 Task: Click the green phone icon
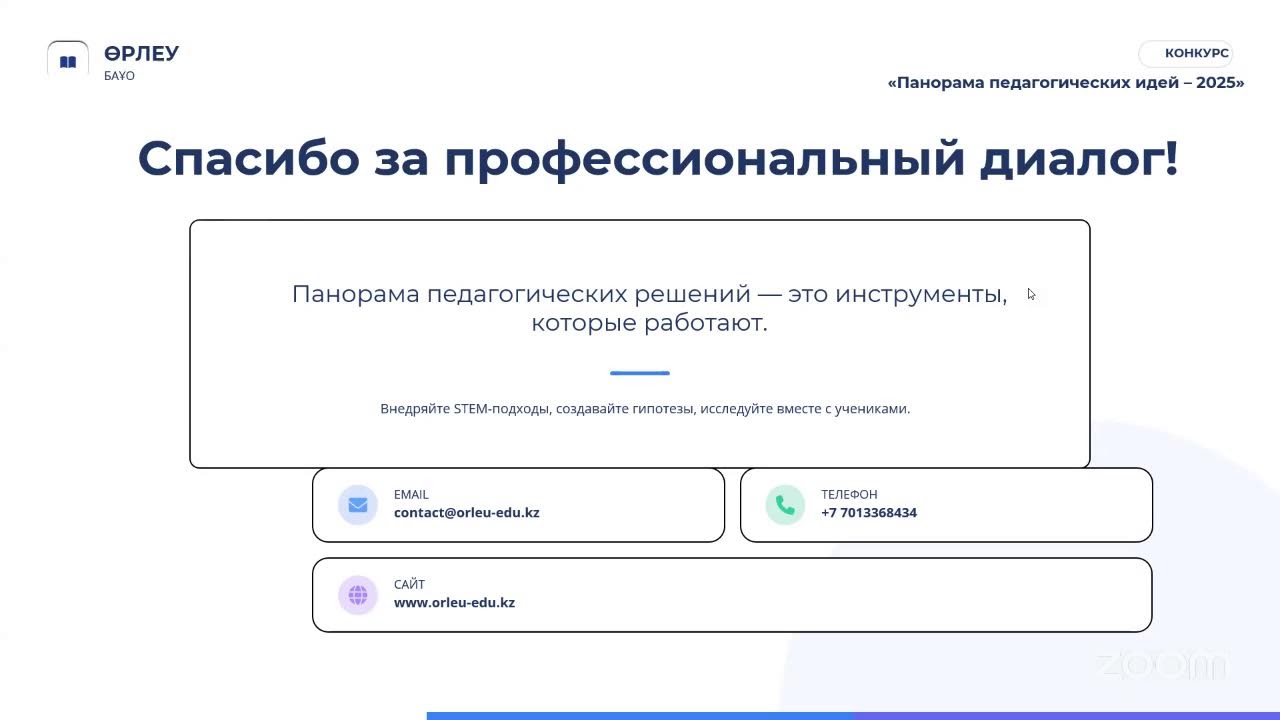785,505
